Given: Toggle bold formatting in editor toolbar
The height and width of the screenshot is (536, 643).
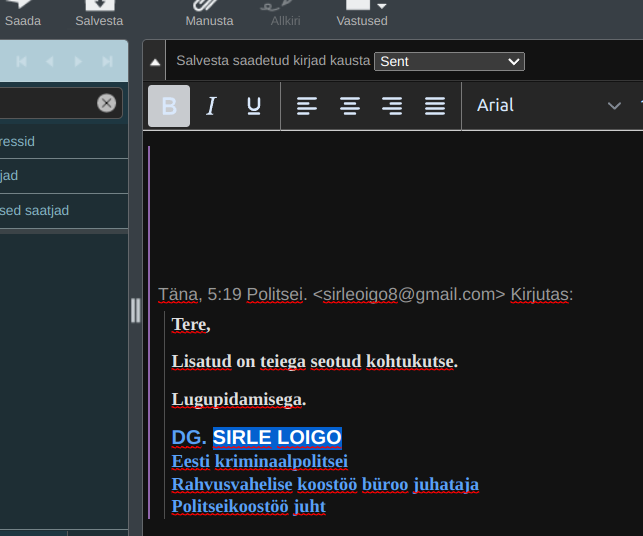Looking at the screenshot, I should point(169,106).
